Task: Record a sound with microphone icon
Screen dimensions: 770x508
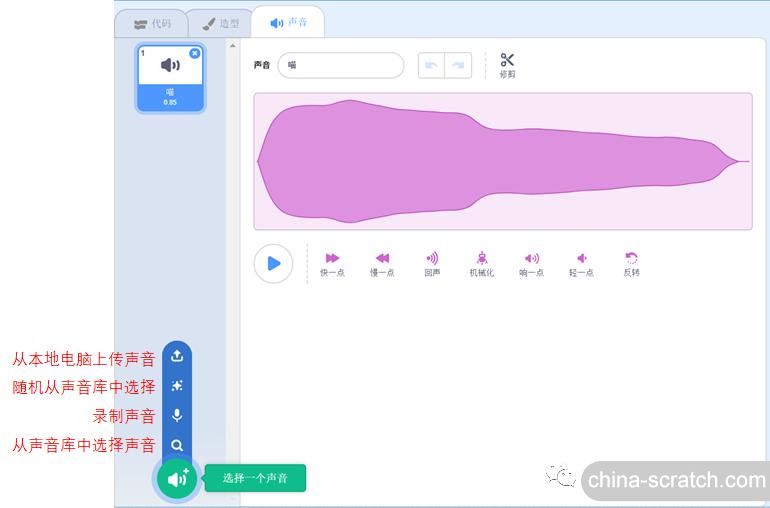Action: coord(177,415)
